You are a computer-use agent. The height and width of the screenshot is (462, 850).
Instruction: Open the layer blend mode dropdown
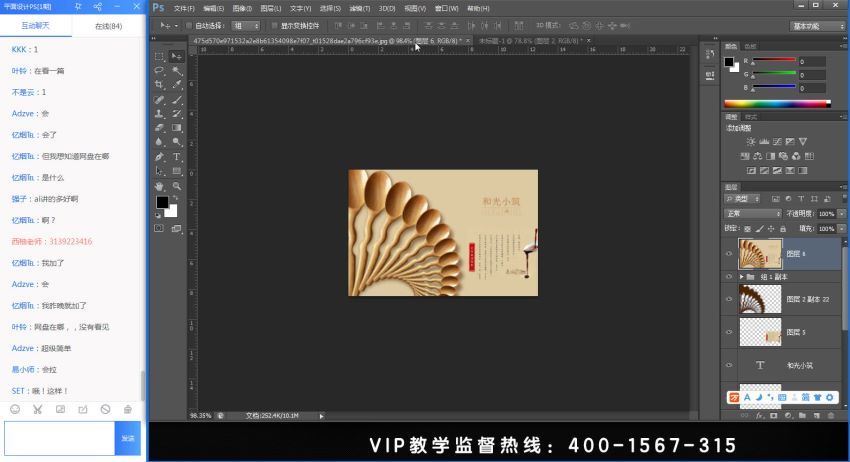tap(753, 214)
